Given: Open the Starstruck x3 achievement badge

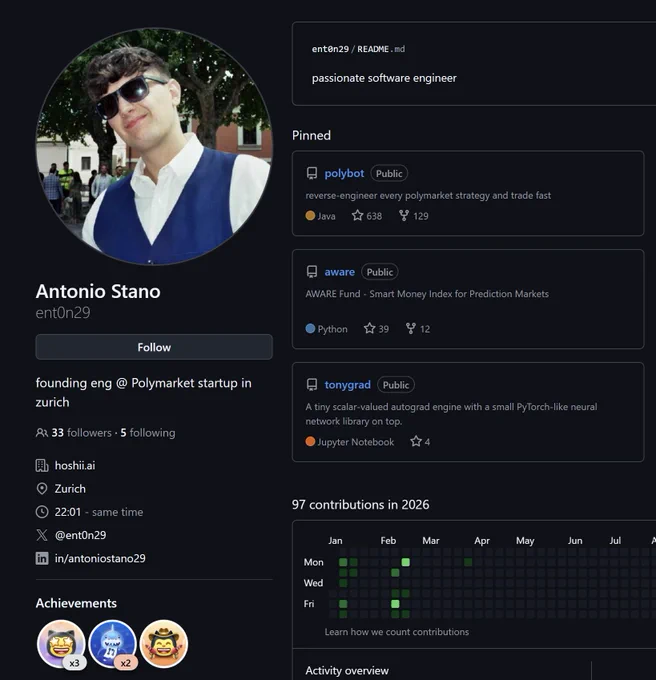Looking at the screenshot, I should [x=61, y=644].
